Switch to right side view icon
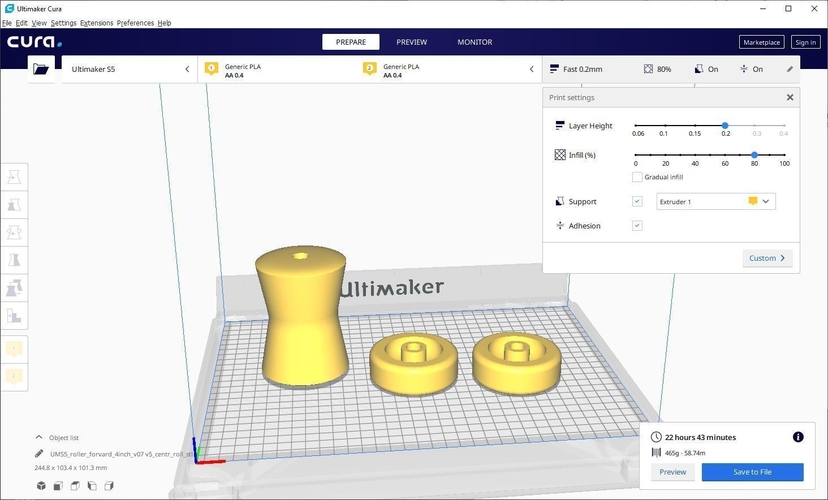This screenshot has width=828, height=500. pos(109,486)
